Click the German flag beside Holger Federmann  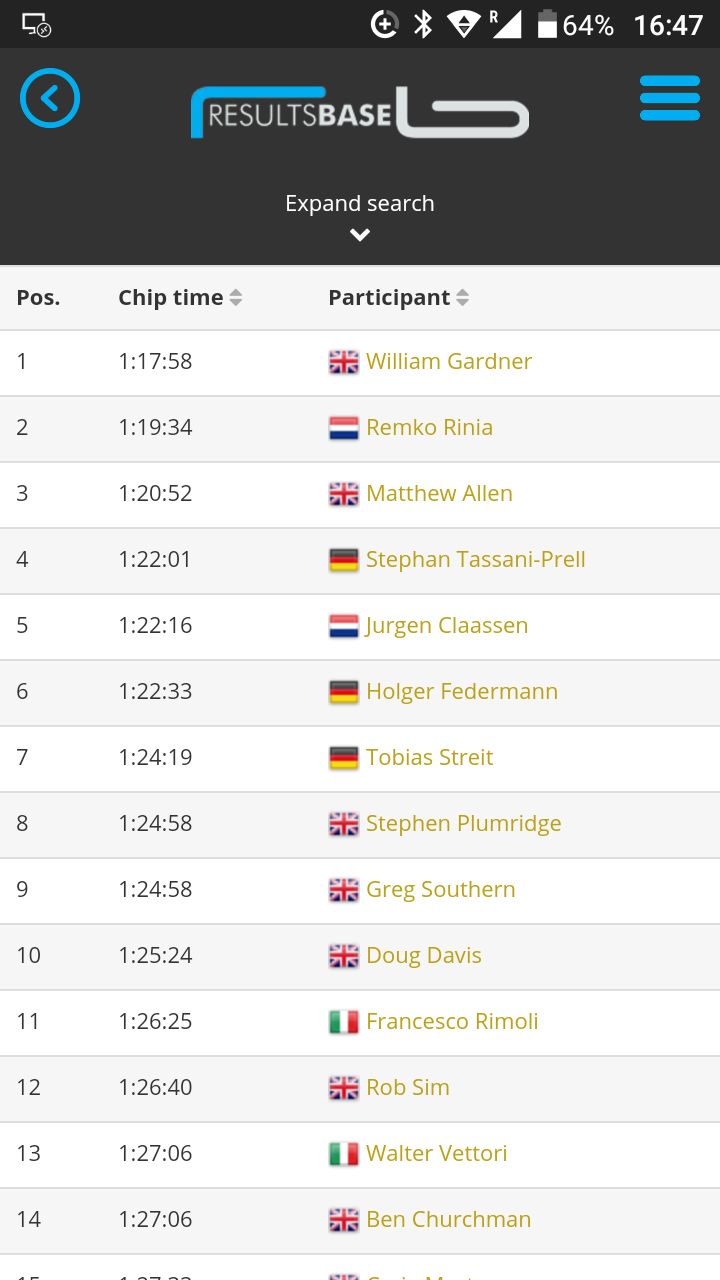343,692
